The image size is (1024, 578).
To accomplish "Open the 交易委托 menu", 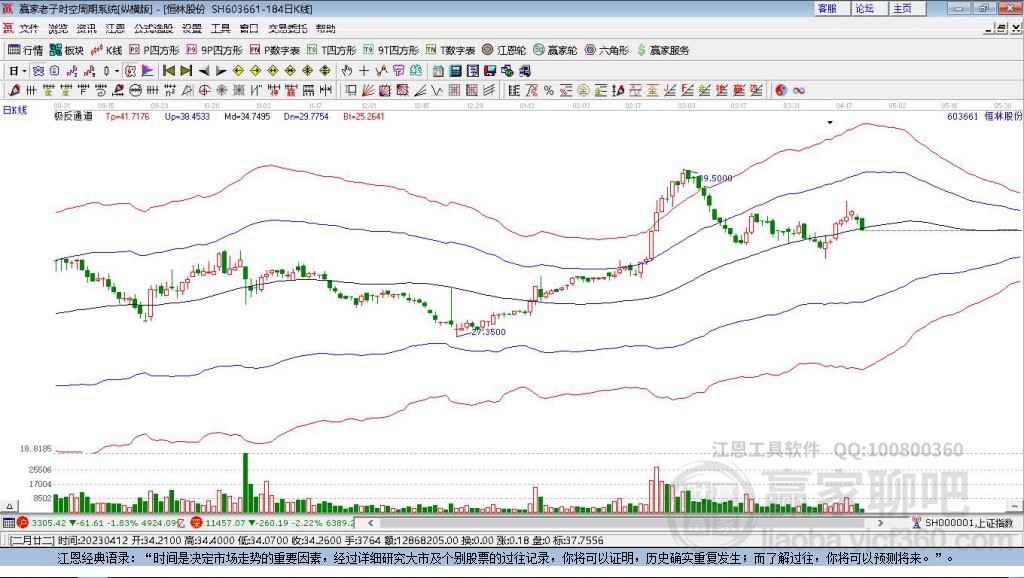I will coord(287,28).
